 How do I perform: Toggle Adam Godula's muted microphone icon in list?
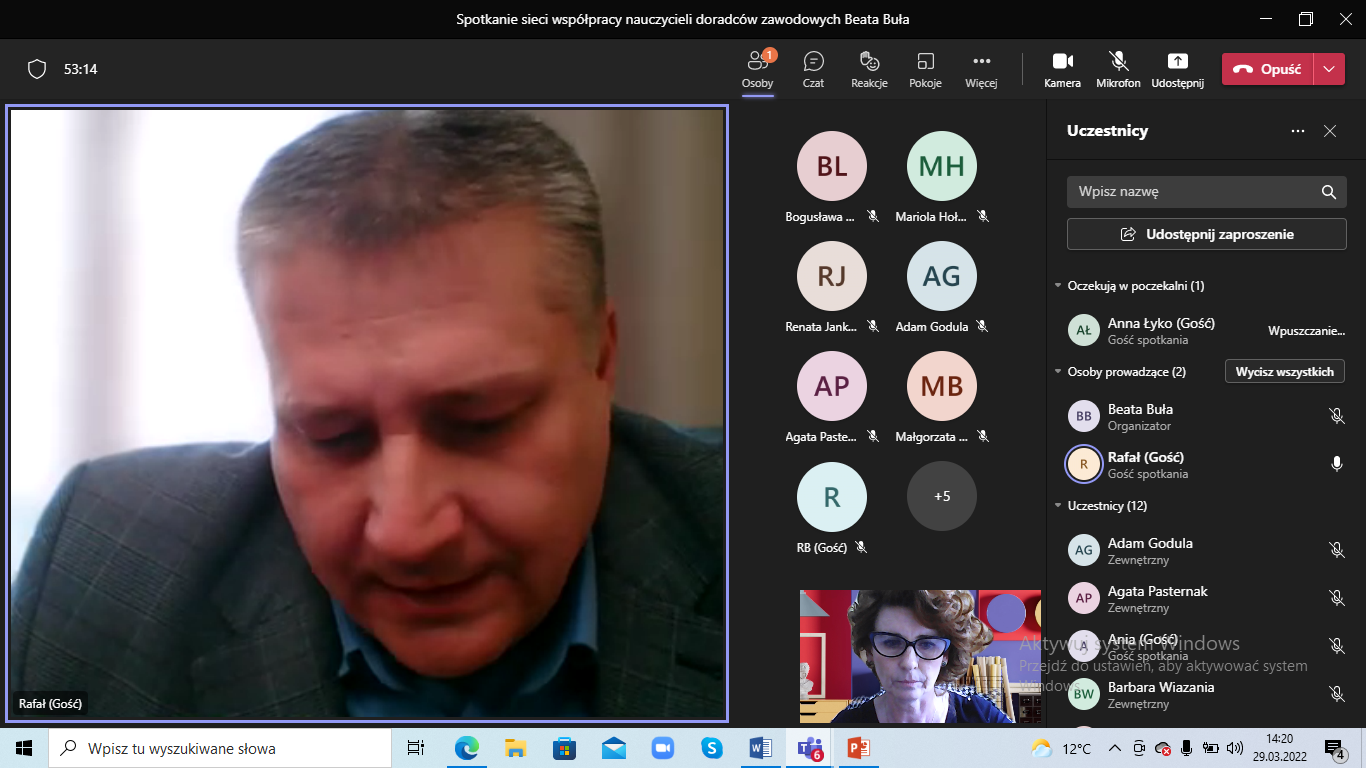(1336, 550)
